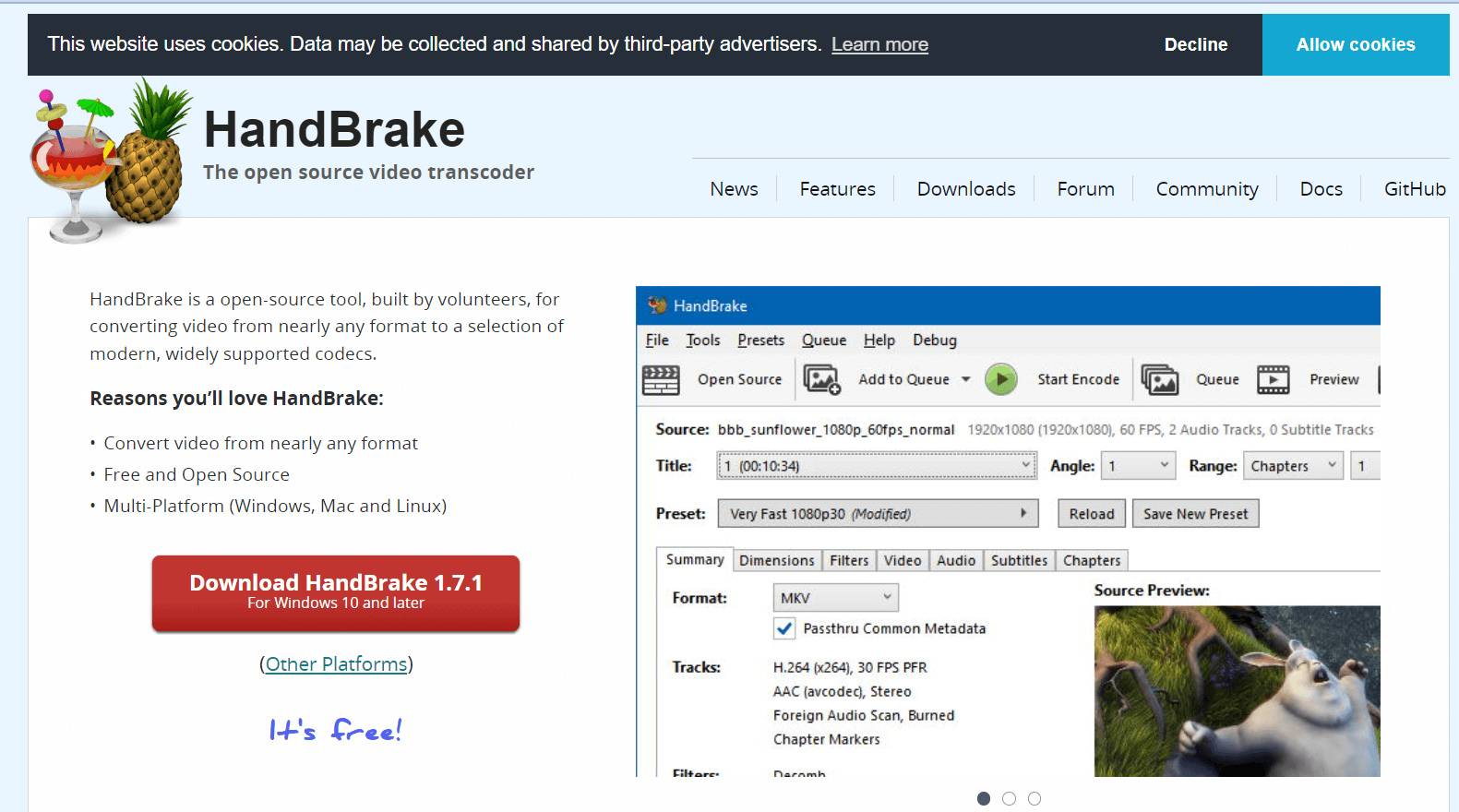
Task: Open the Tools menu
Action: point(703,340)
